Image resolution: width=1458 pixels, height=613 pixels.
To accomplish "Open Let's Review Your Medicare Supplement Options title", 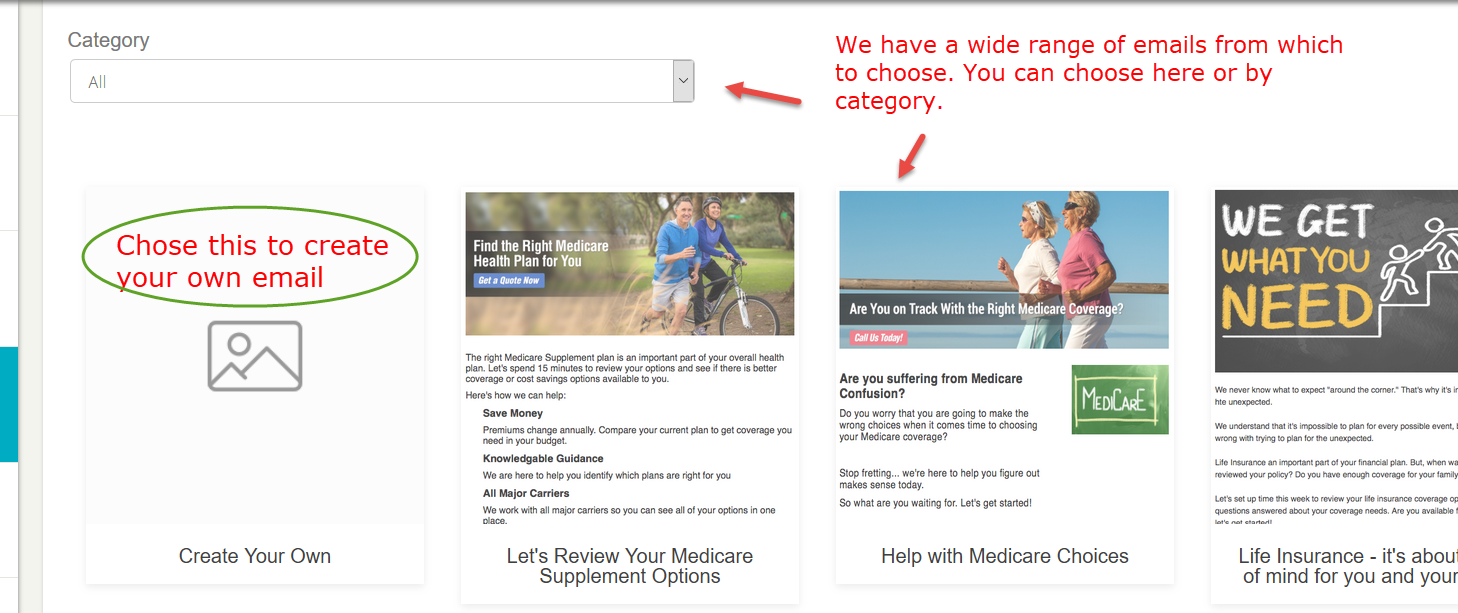I will (630, 566).
